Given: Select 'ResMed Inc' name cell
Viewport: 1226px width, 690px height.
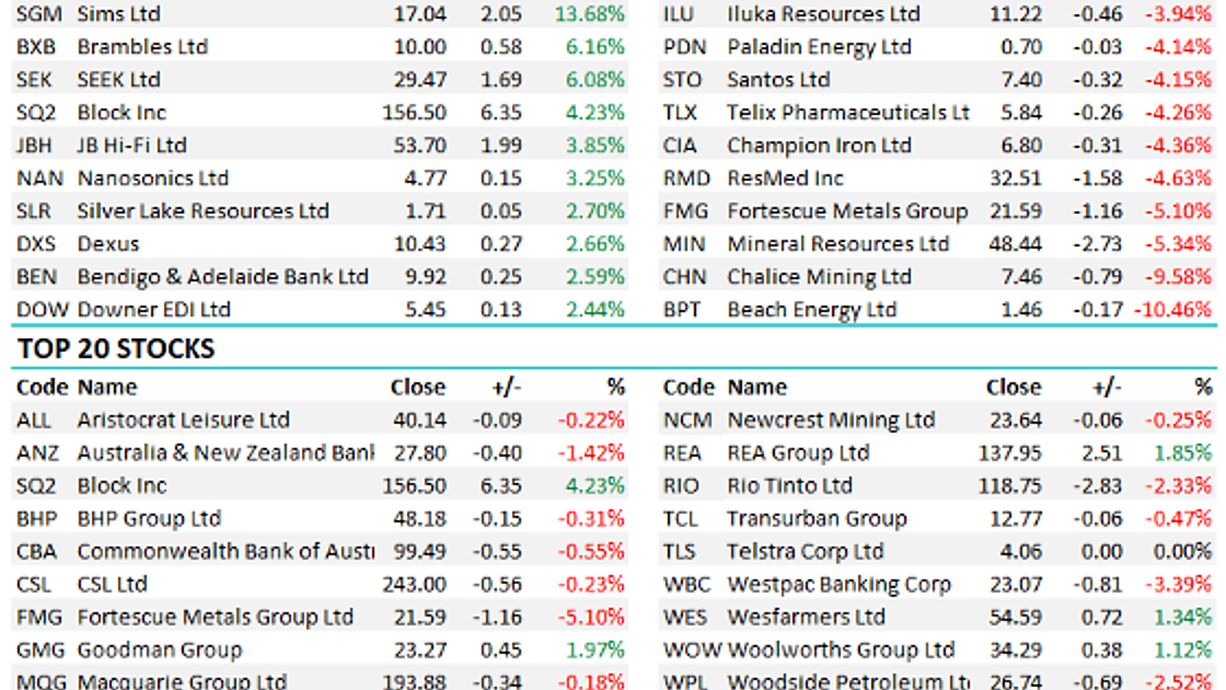Looking at the screenshot, I should [785, 178].
